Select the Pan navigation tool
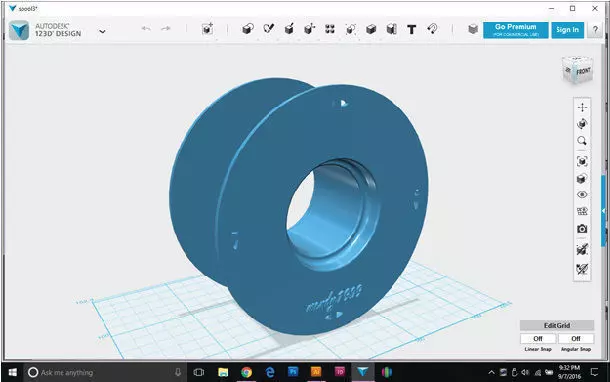Screen dimensions: 610x382 [x=582, y=107]
